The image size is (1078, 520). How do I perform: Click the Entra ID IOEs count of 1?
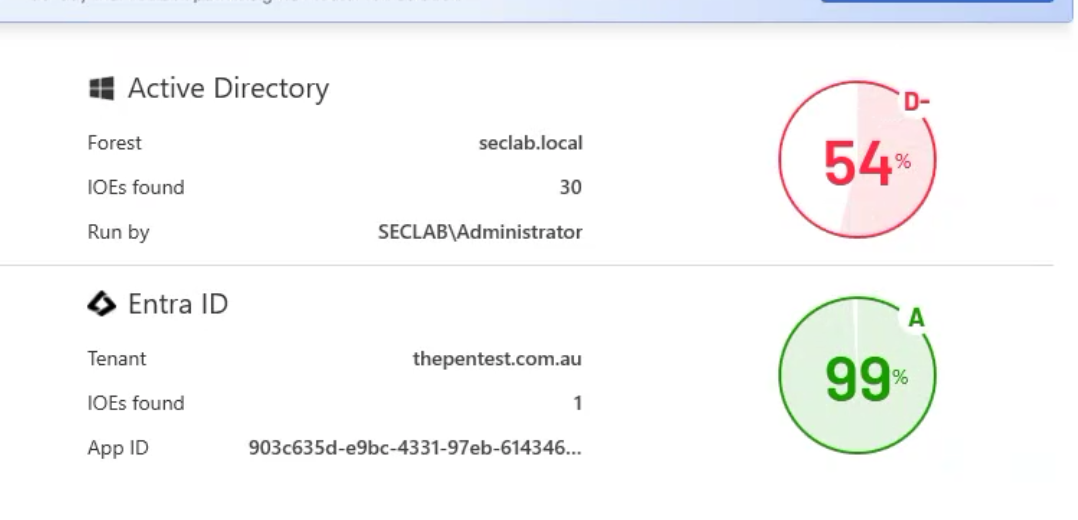[578, 403]
